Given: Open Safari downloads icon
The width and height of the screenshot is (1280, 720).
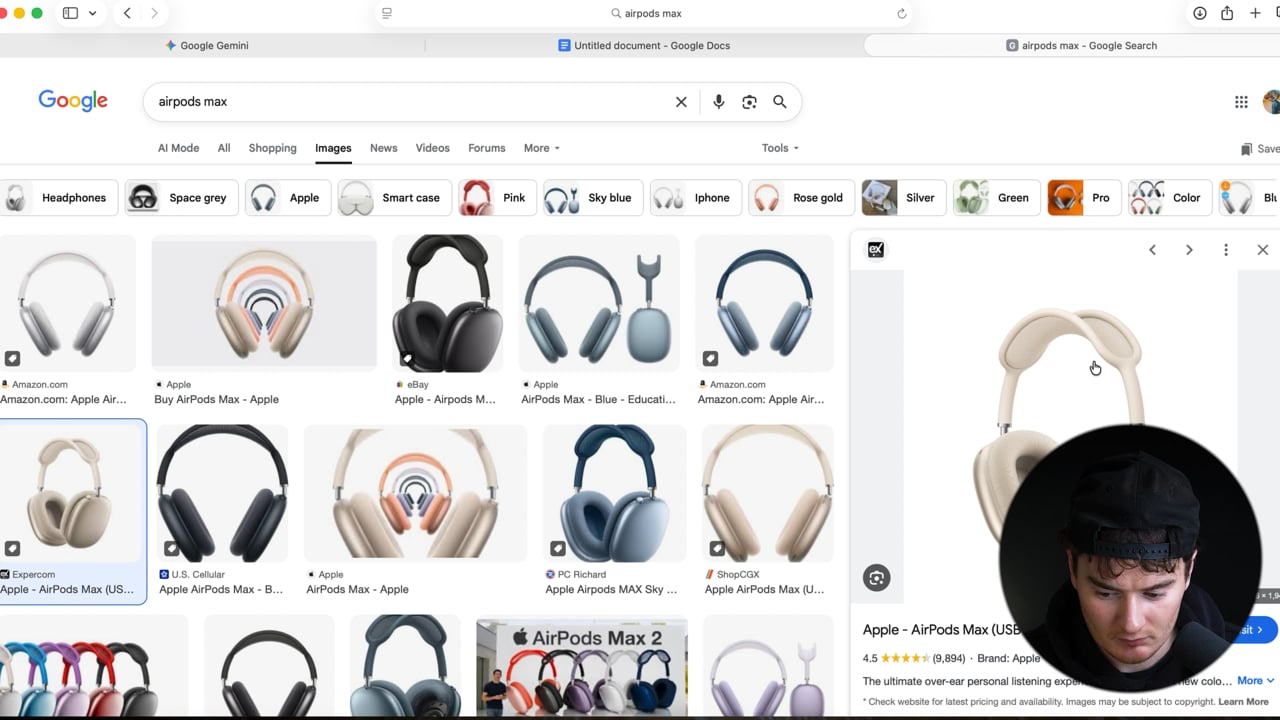Looking at the screenshot, I should pyautogui.click(x=1200, y=13).
